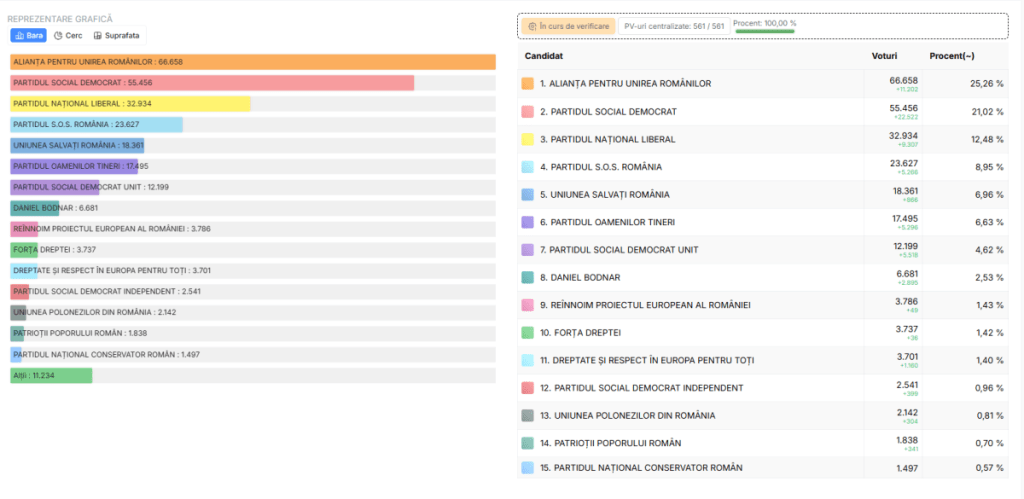Click the swatch for Partidul Național Conservator Român
The height and width of the screenshot is (499, 1024).
pyautogui.click(x=528, y=468)
